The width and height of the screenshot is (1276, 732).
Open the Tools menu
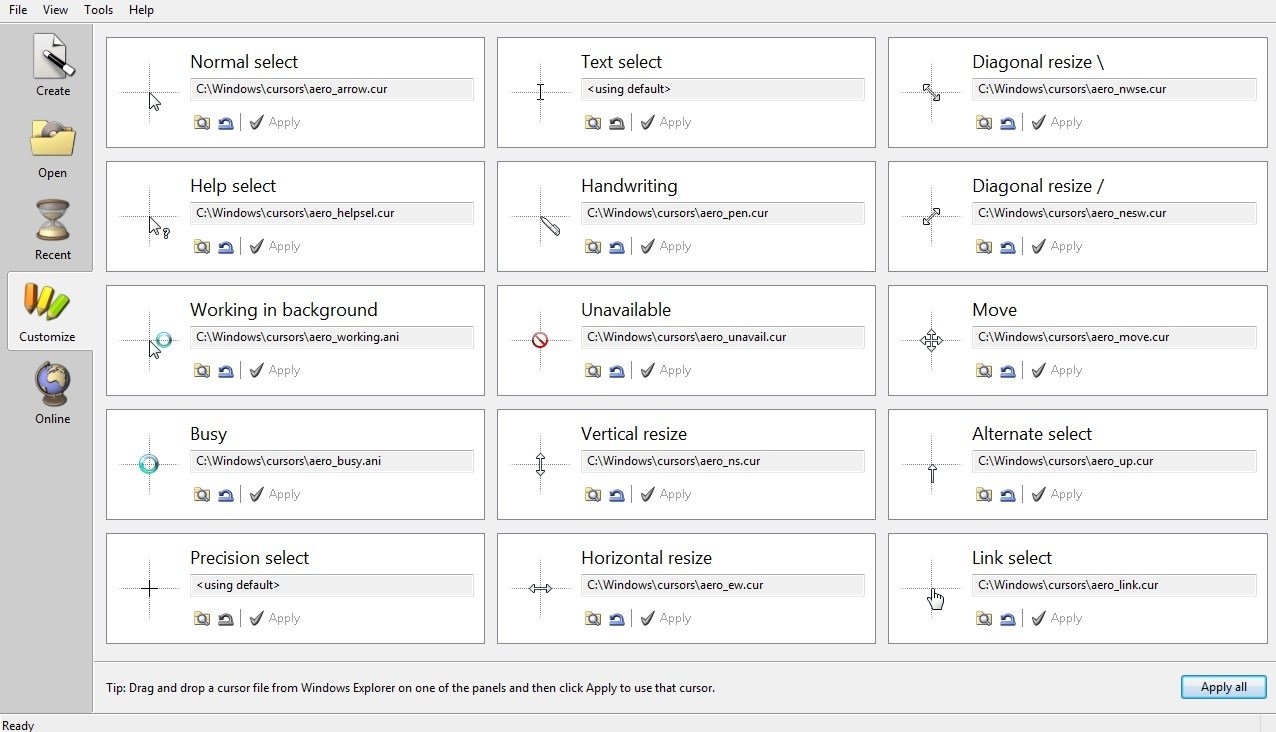pyautogui.click(x=99, y=10)
